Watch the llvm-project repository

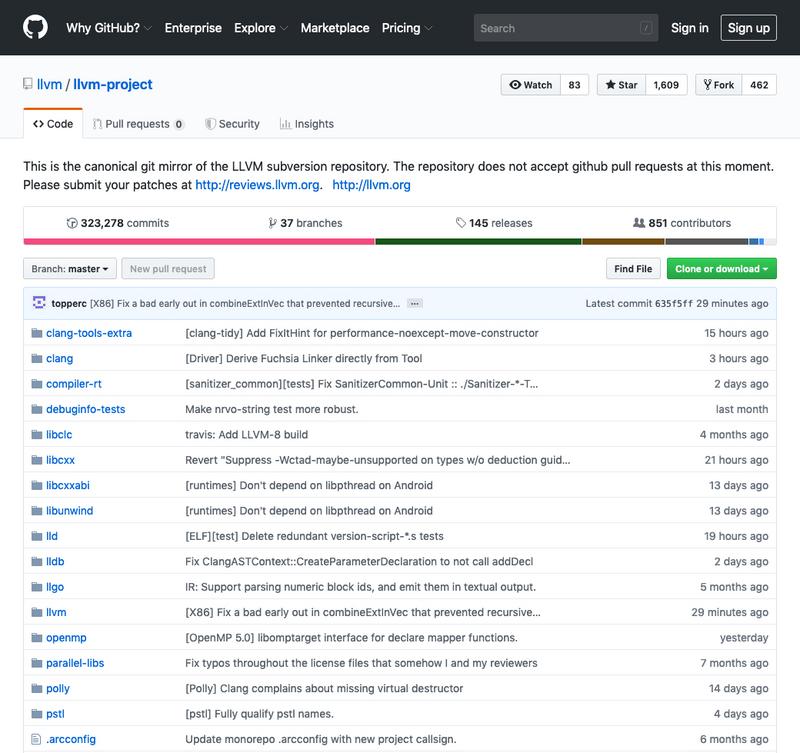tap(531, 85)
